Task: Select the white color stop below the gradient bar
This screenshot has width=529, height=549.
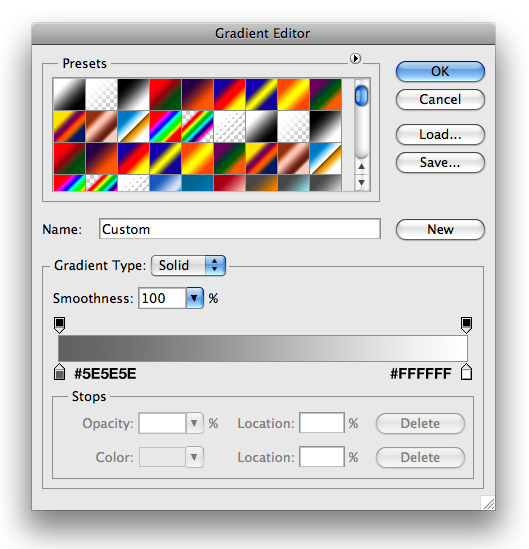Action: [466, 372]
